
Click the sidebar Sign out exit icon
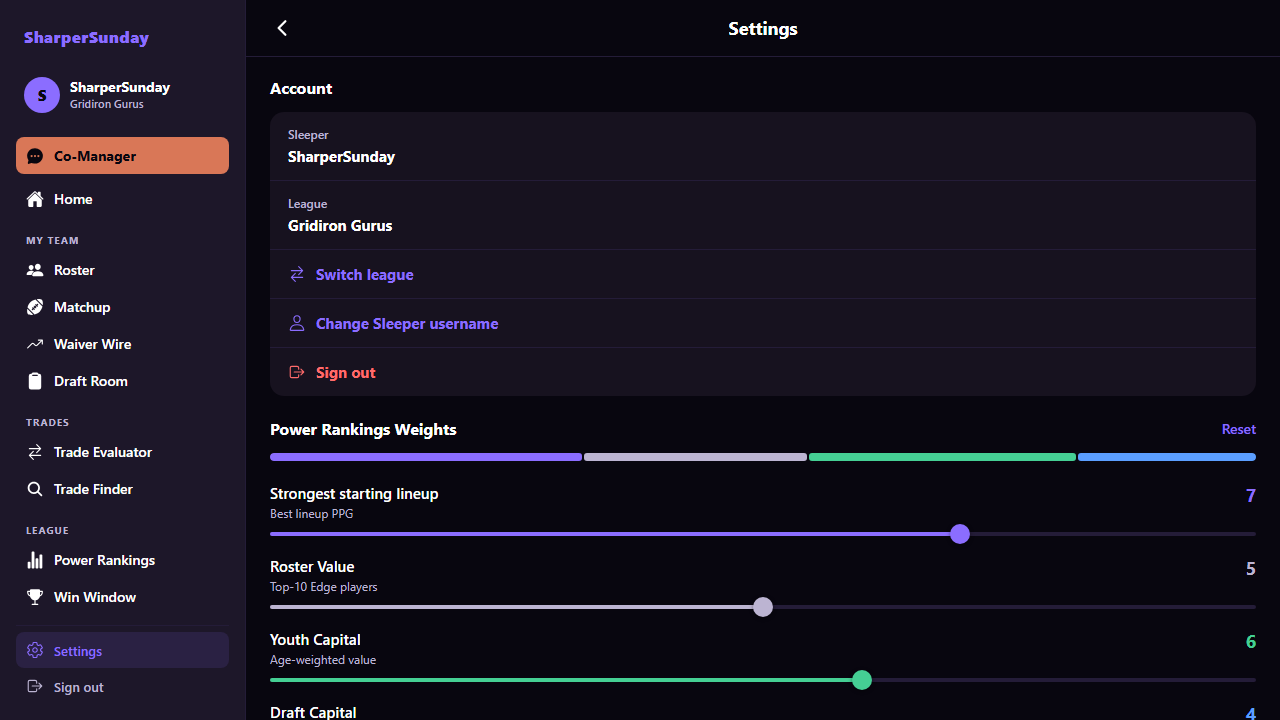pyautogui.click(x=35, y=687)
